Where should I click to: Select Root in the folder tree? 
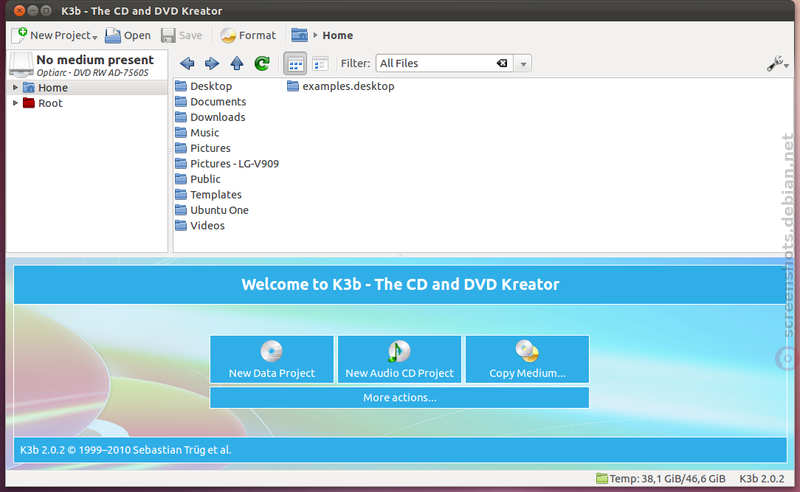50,103
